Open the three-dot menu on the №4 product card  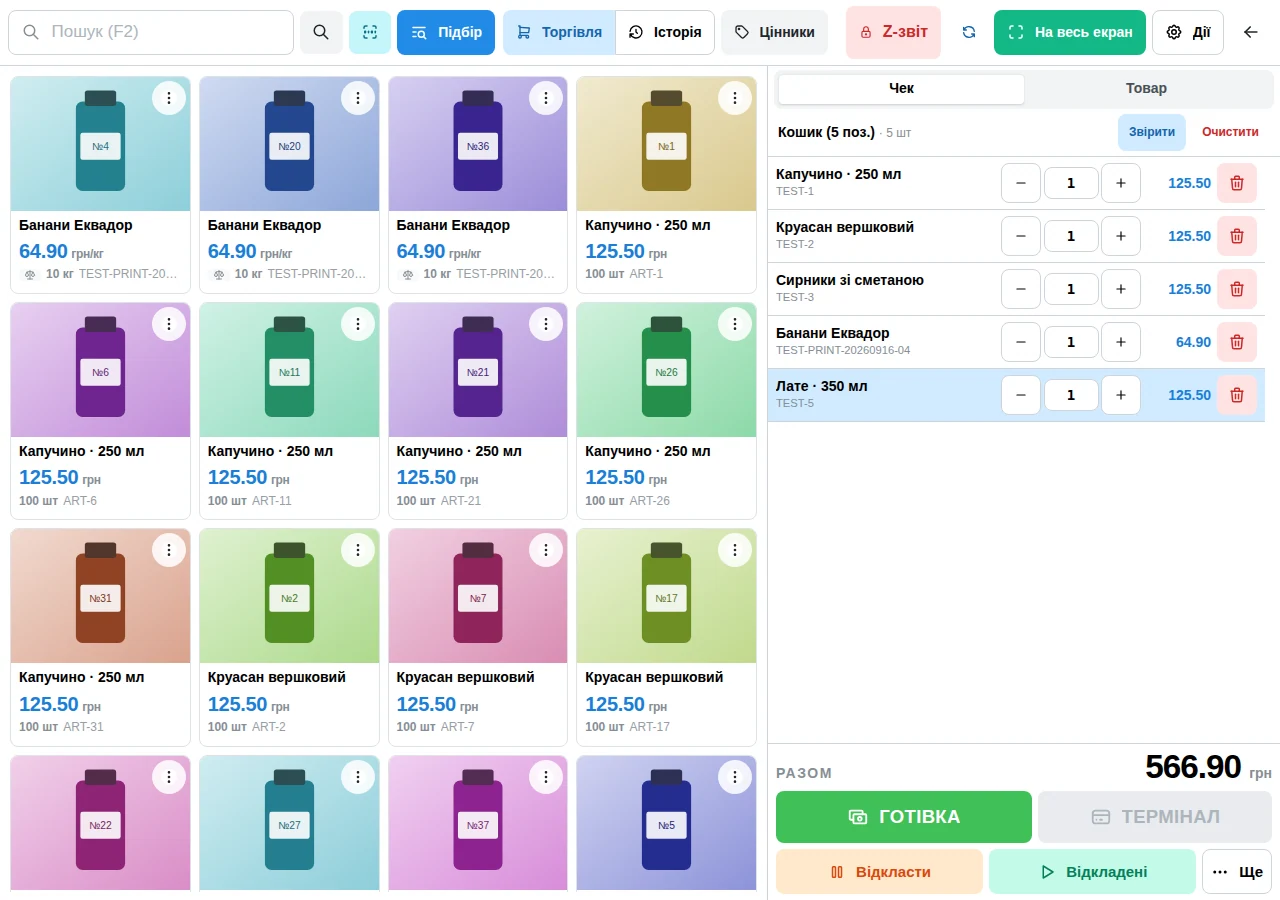point(169,98)
